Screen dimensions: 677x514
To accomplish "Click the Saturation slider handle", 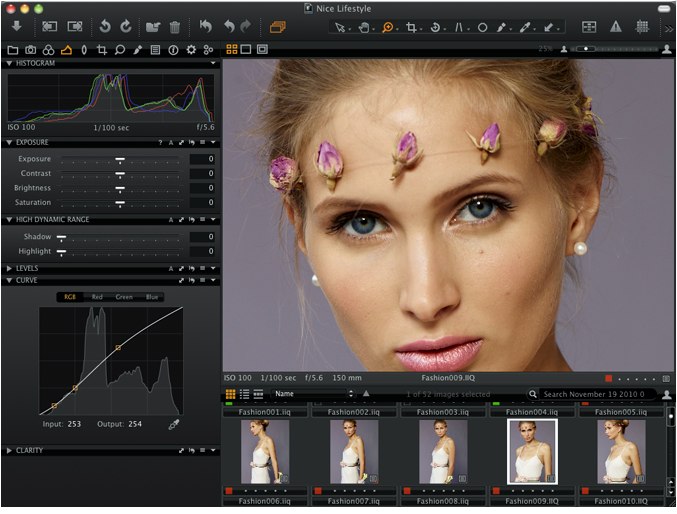I will pos(119,203).
